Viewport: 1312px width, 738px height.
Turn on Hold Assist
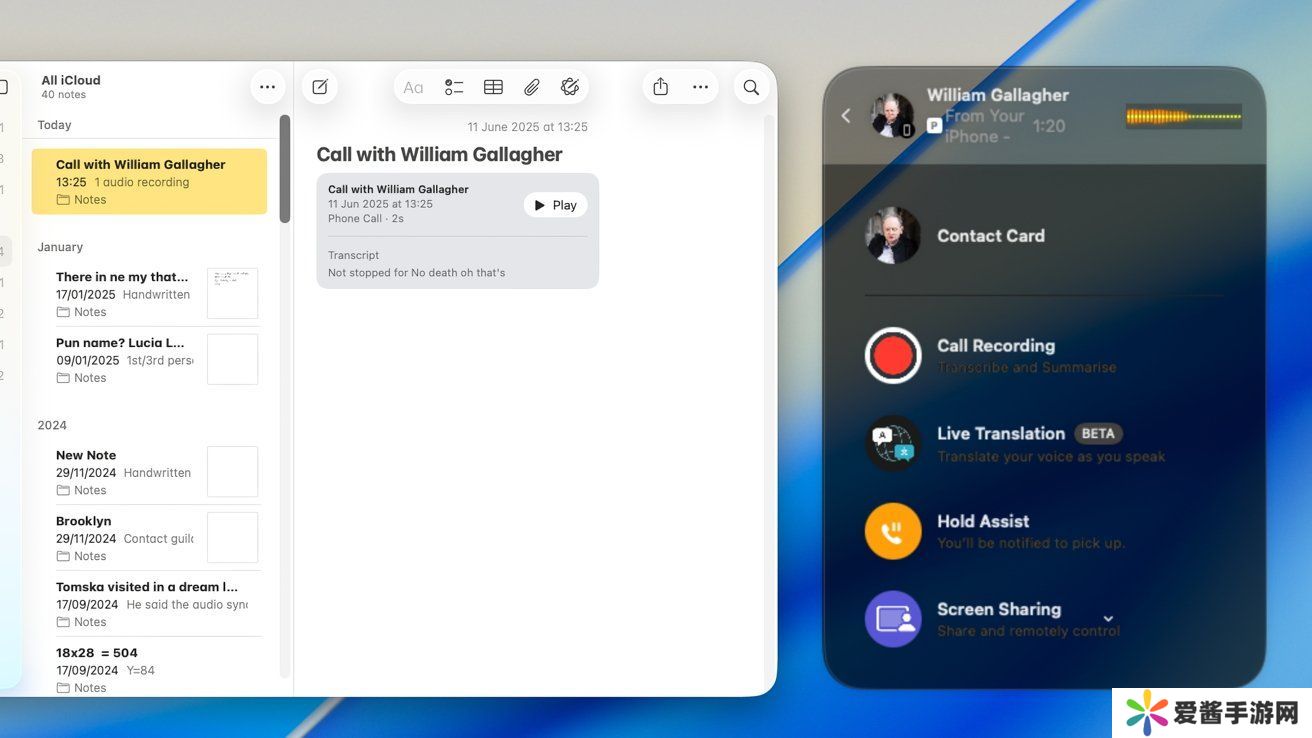pyautogui.click(x=892, y=531)
